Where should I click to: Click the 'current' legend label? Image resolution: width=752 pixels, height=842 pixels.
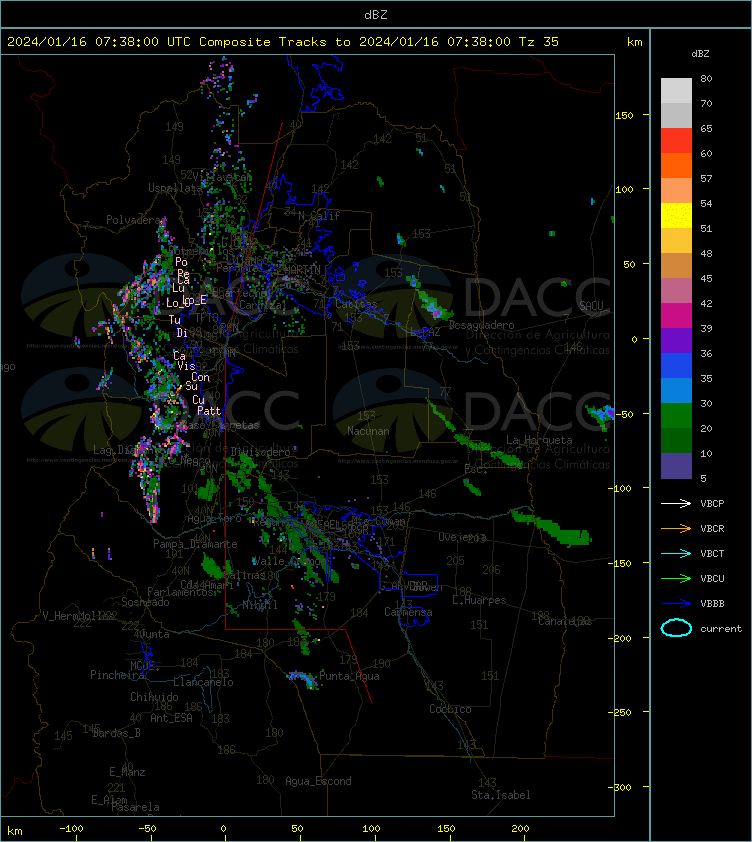721,628
